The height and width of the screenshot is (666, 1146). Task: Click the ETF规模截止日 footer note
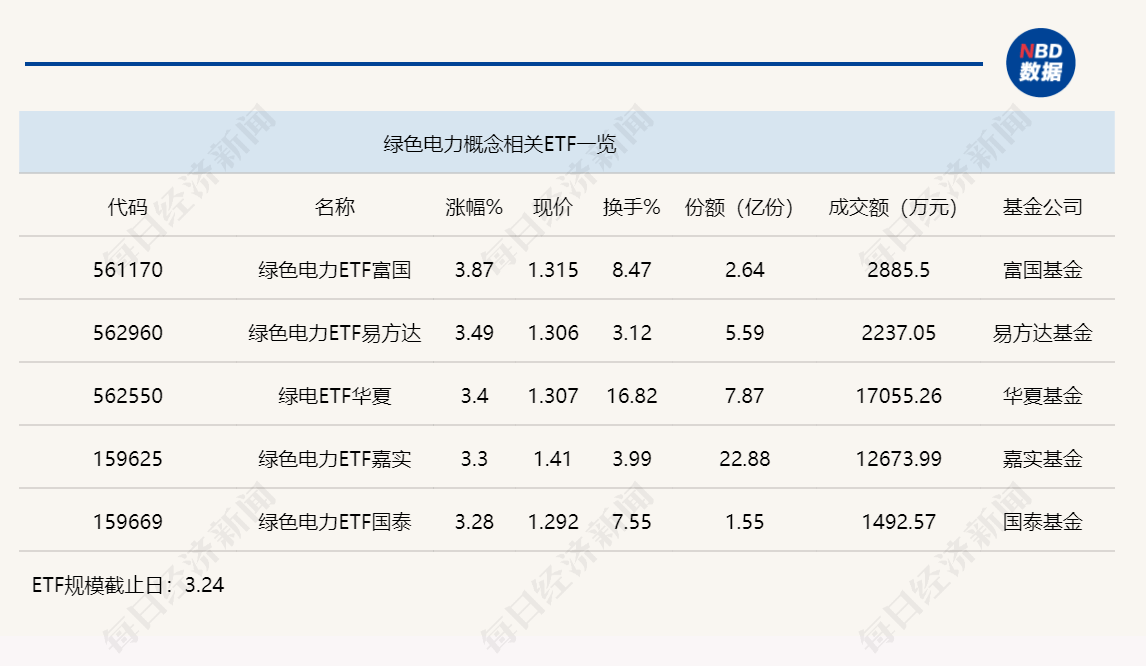(128, 585)
